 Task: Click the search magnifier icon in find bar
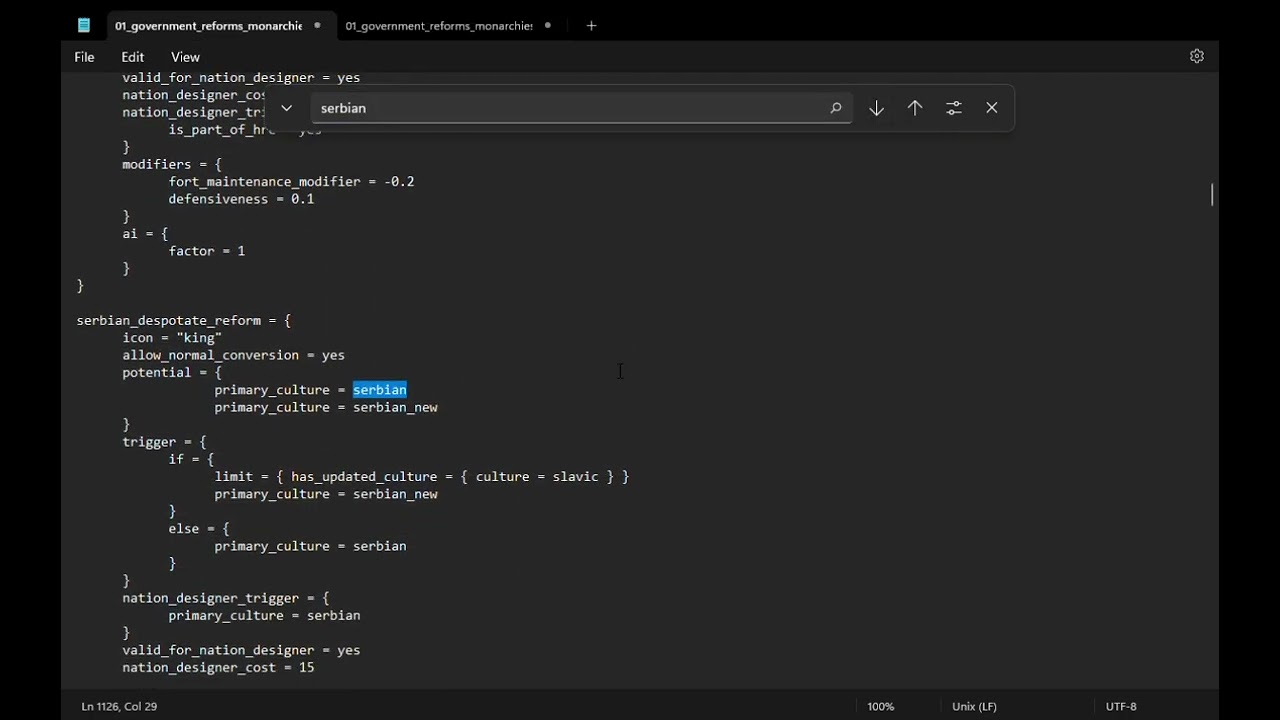click(835, 108)
